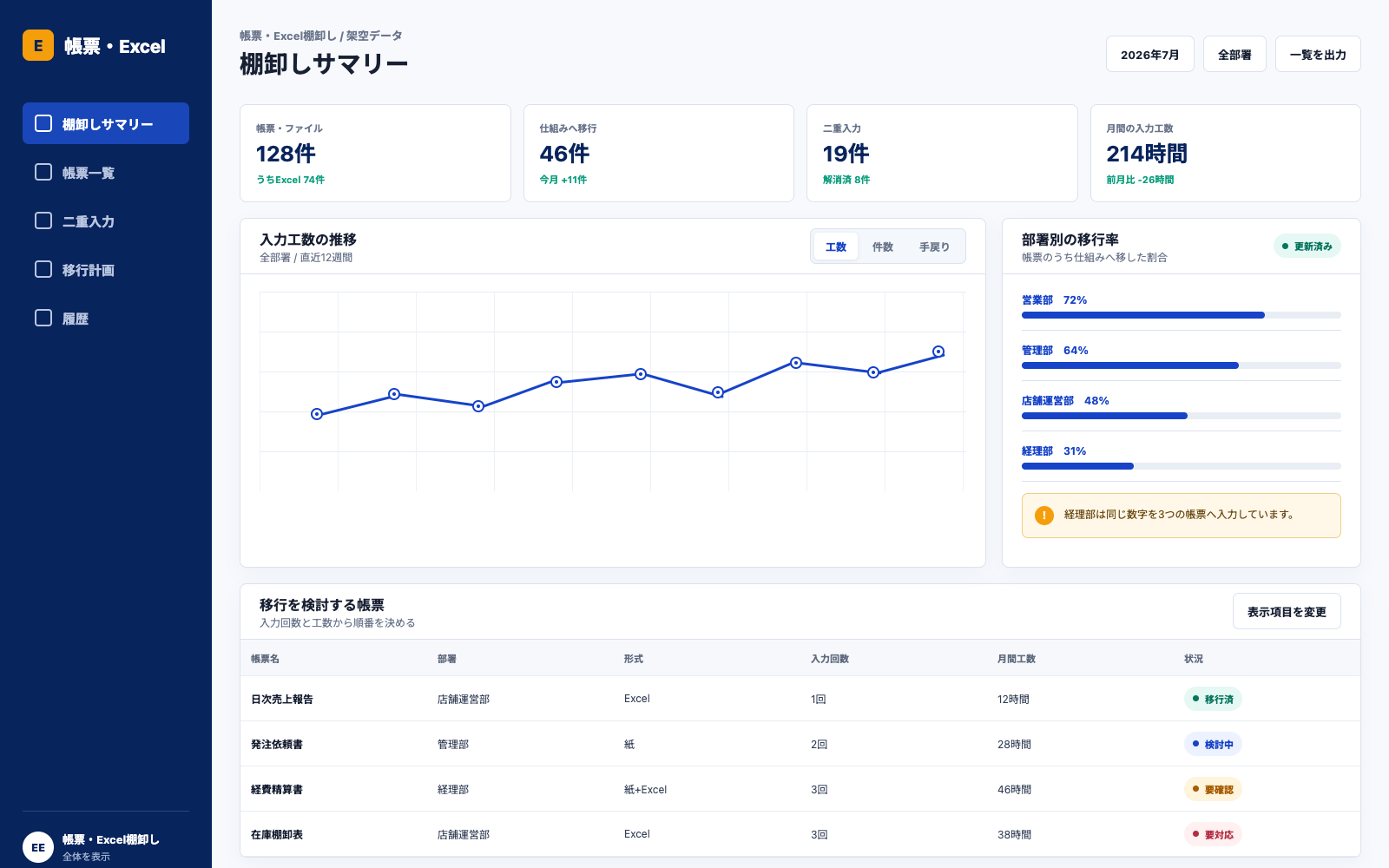1389x868 pixels.
Task: Click the EE user avatar
Action: point(38,847)
